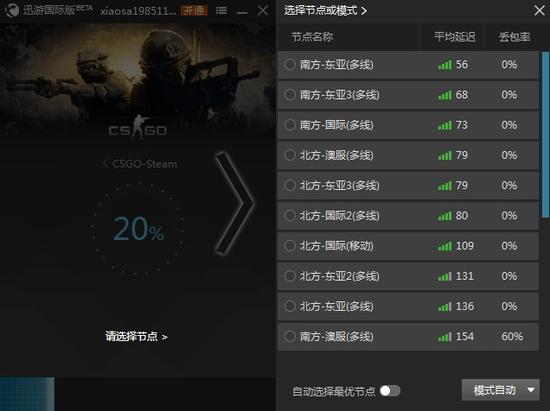Click the orange 开通 badge
Viewport: 550px width, 411px height.
(194, 11)
